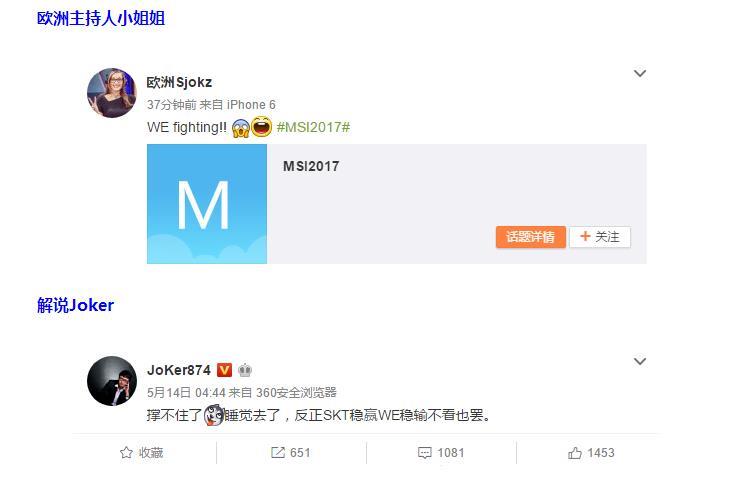Expand dropdown arrow on JoKer874 post
The image size is (732, 487).
click(x=640, y=361)
